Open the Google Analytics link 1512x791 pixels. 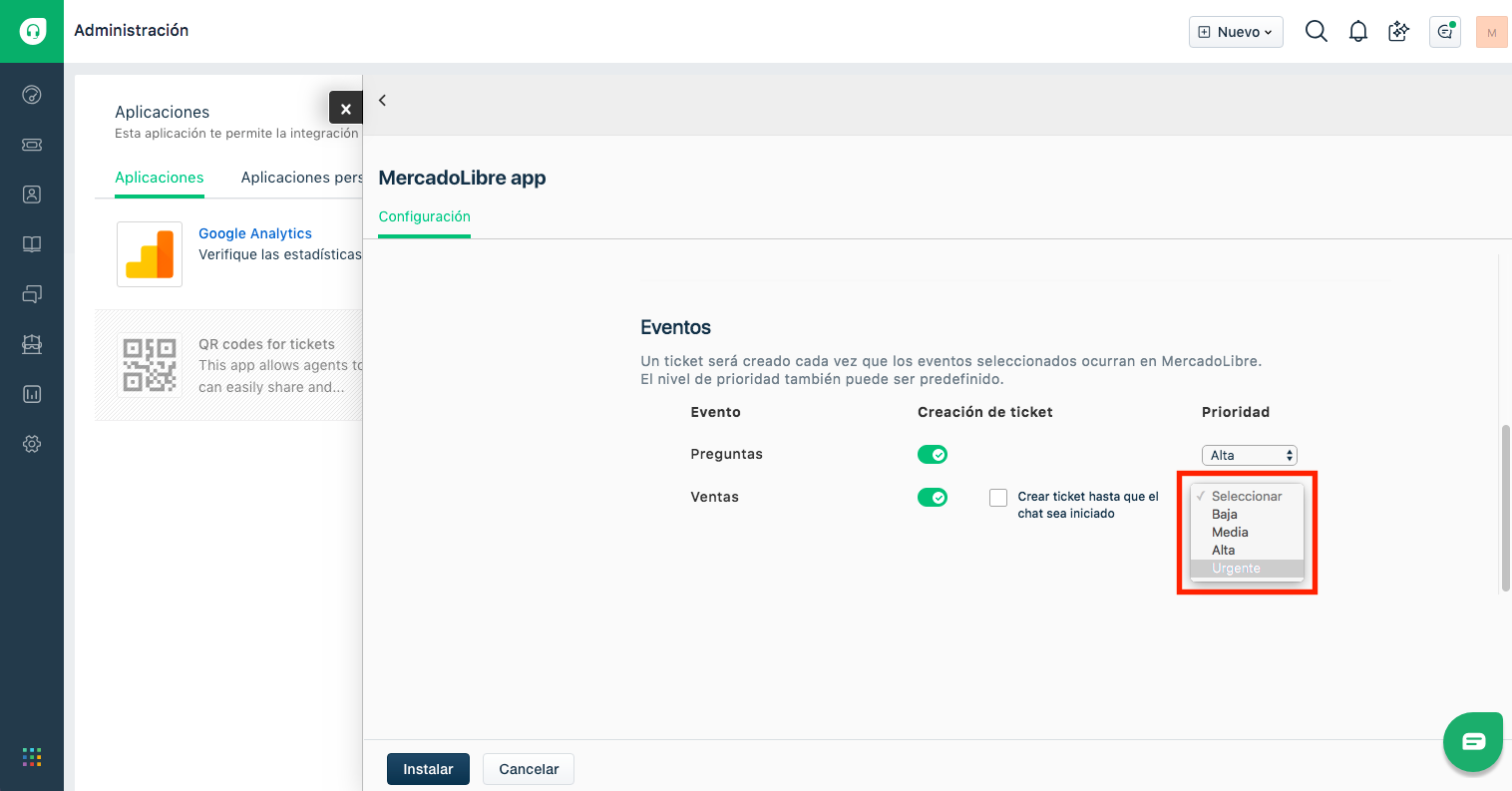(255, 233)
